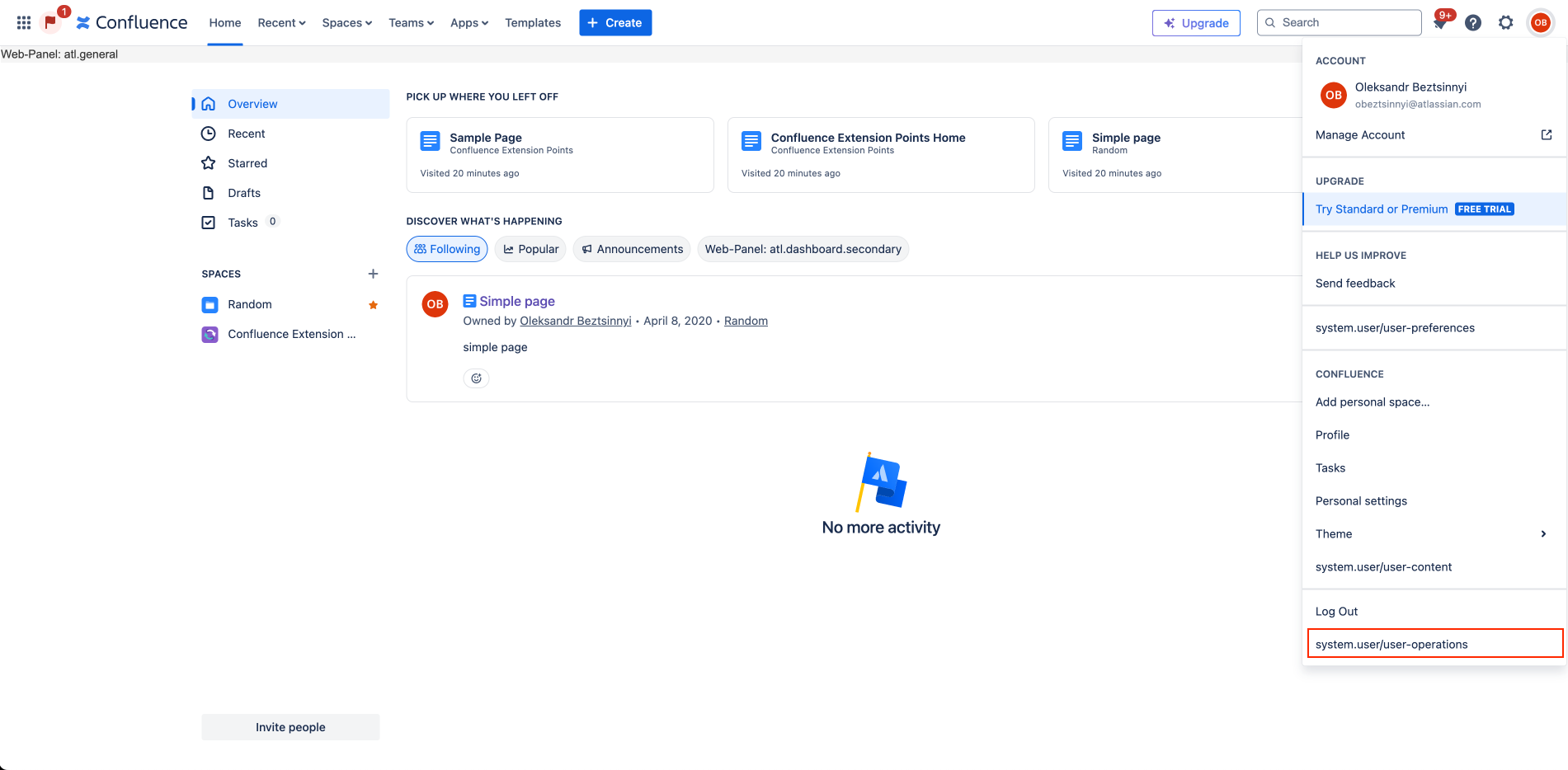Expand the Teams dropdown menu
This screenshot has width=1568, height=770.
coord(411,23)
